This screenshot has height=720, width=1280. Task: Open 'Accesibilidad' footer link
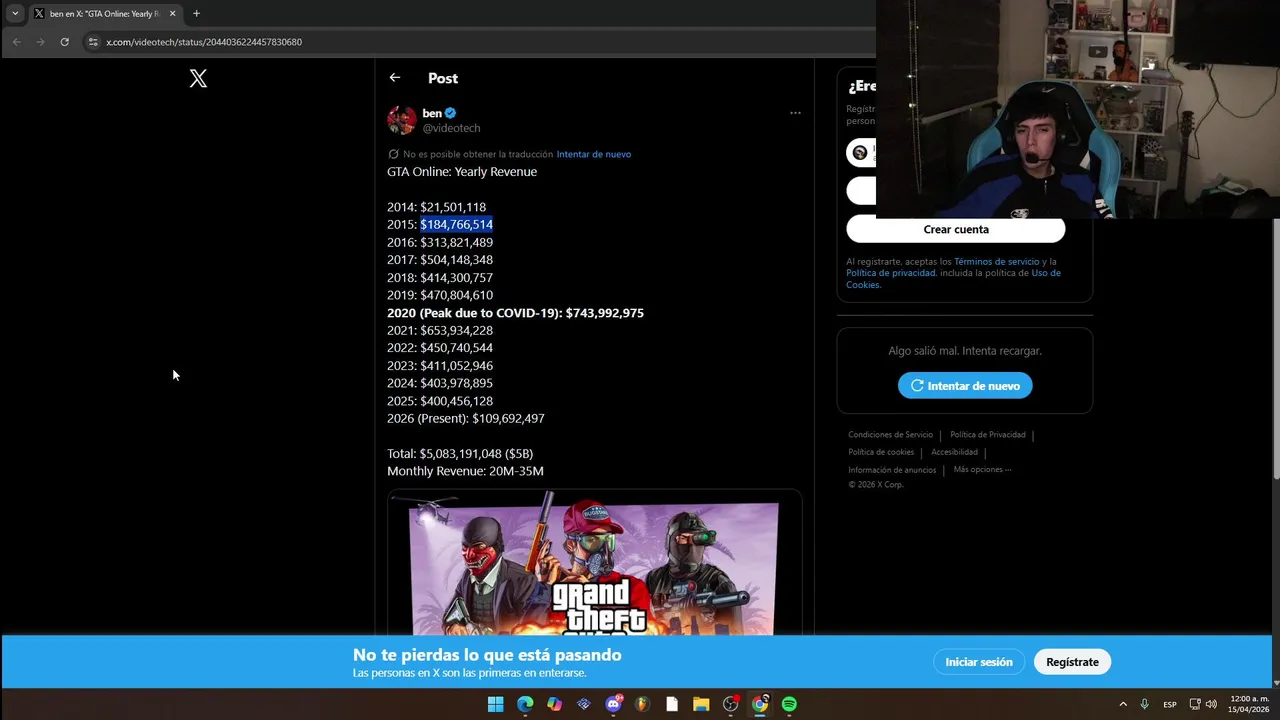click(954, 452)
